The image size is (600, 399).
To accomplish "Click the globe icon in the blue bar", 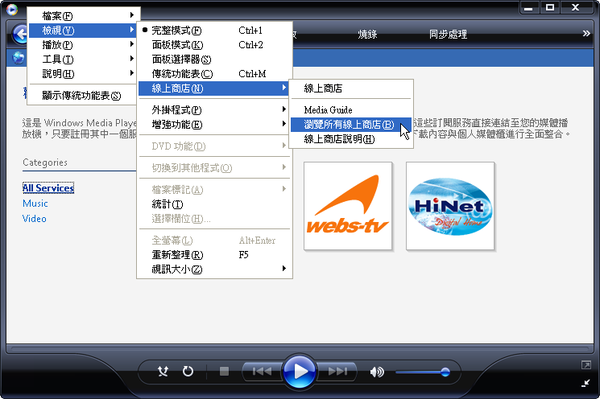I will point(18,58).
